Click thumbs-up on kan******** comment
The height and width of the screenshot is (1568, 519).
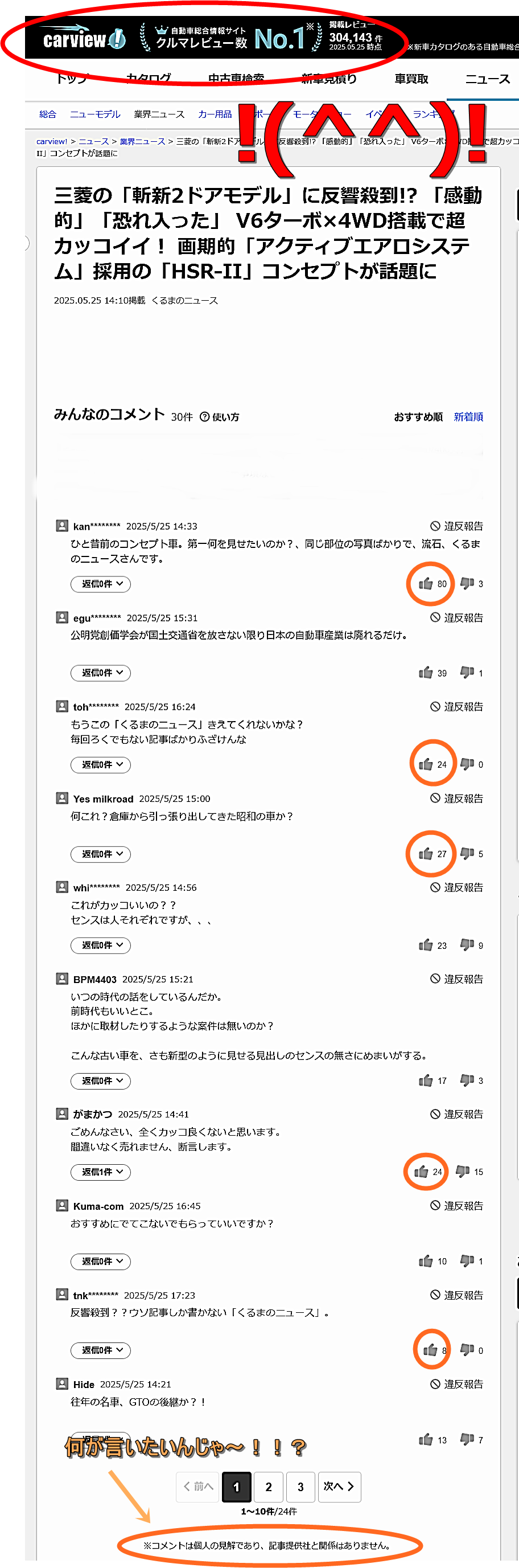tap(425, 584)
